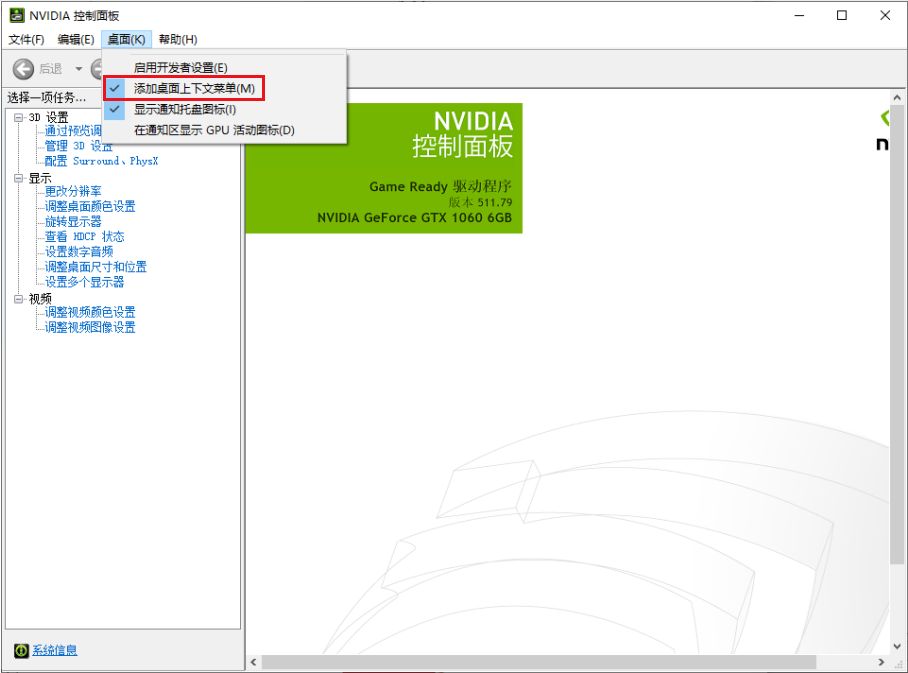Viewport: 908px width, 673px height.
Task: Uncheck 添加桌面上下文菜单(M) option
Action: click(225, 89)
